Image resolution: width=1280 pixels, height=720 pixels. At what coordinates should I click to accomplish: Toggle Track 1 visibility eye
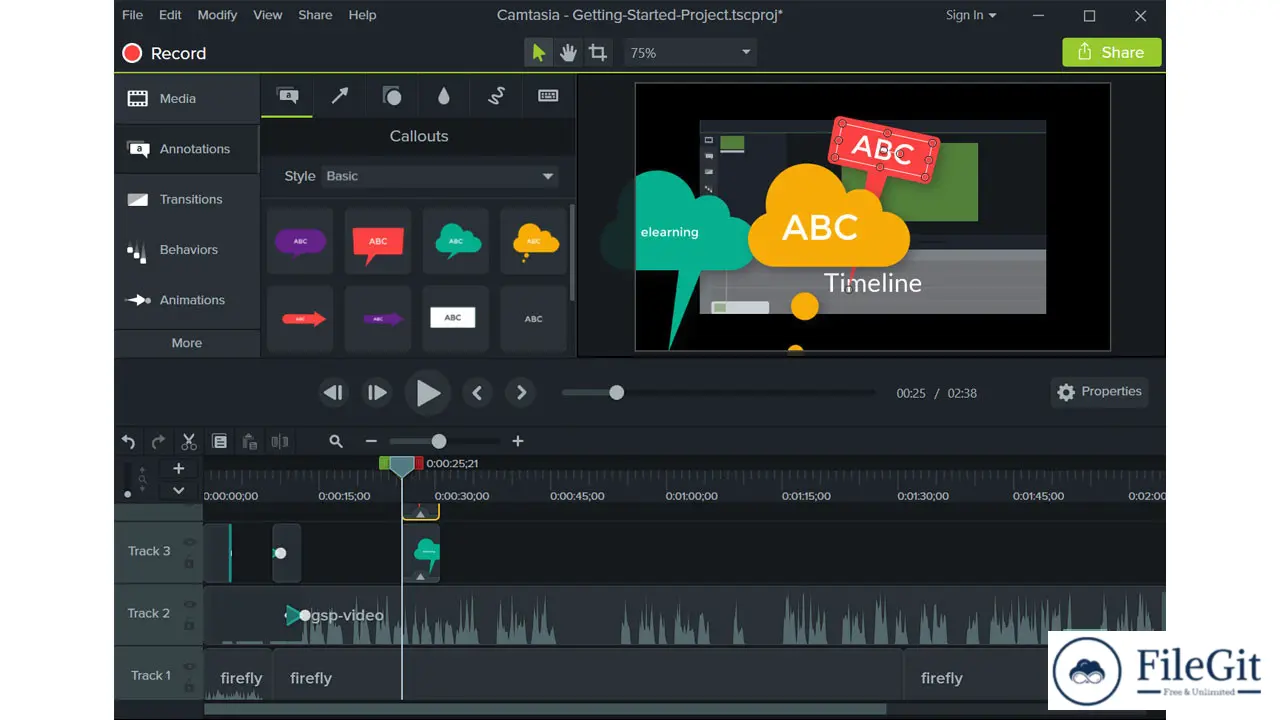click(189, 667)
